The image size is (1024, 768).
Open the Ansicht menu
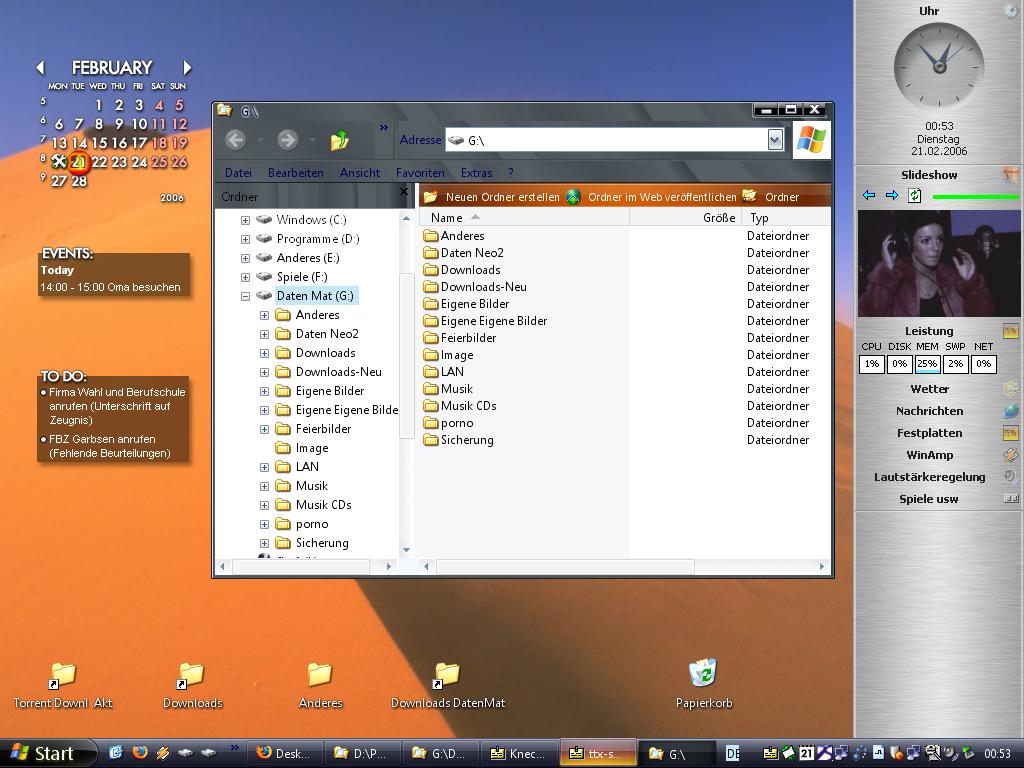[359, 173]
